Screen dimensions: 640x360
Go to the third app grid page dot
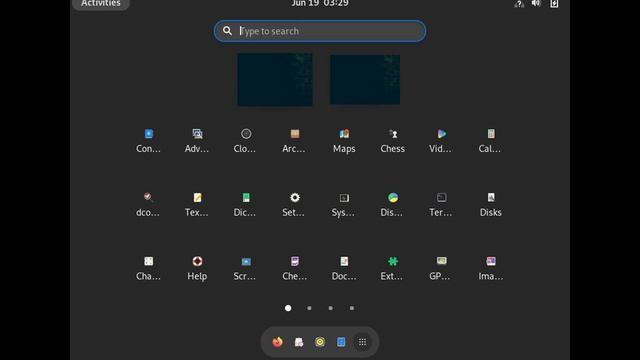pos(331,308)
